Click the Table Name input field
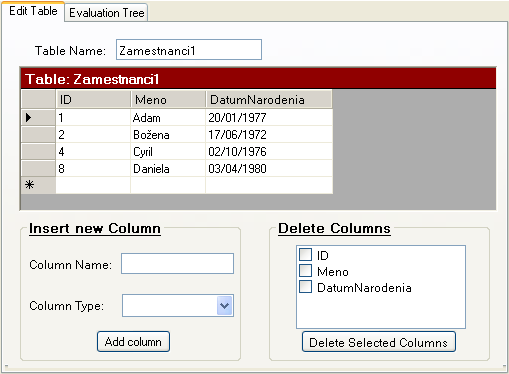Viewport: 509px width, 374px height. tap(189, 50)
